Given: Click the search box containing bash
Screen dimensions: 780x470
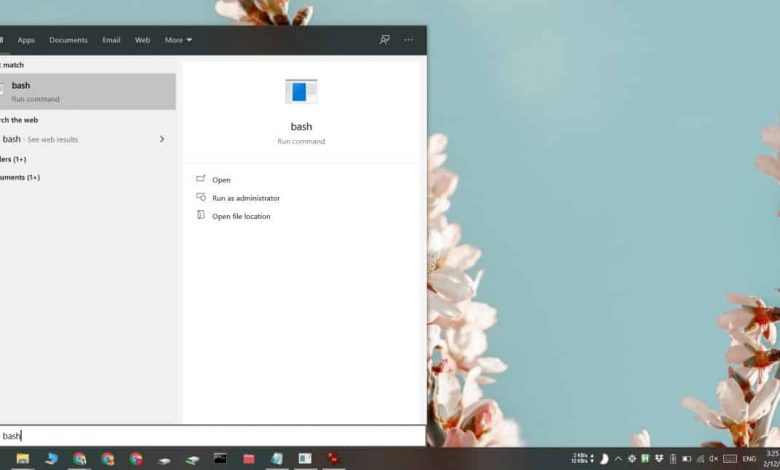Looking at the screenshot, I should (213, 436).
